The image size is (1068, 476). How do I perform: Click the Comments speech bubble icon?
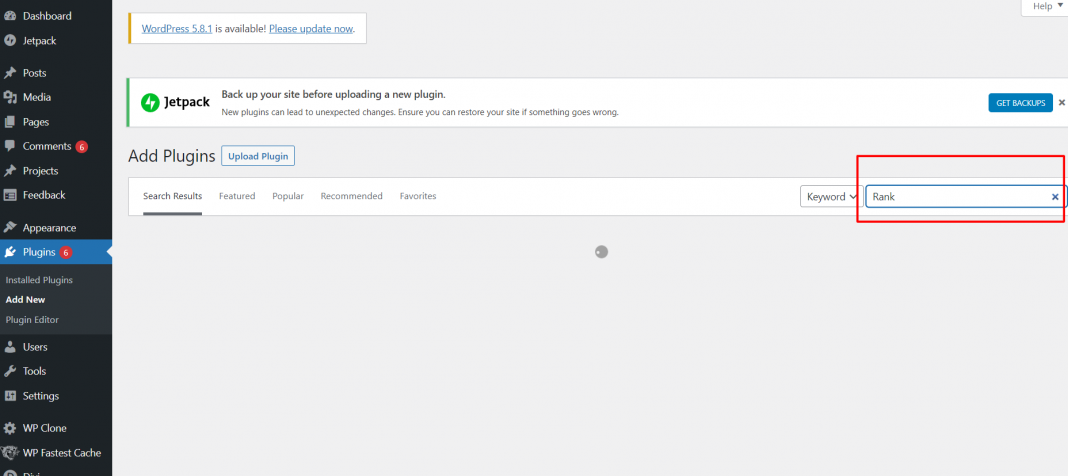click(x=10, y=146)
